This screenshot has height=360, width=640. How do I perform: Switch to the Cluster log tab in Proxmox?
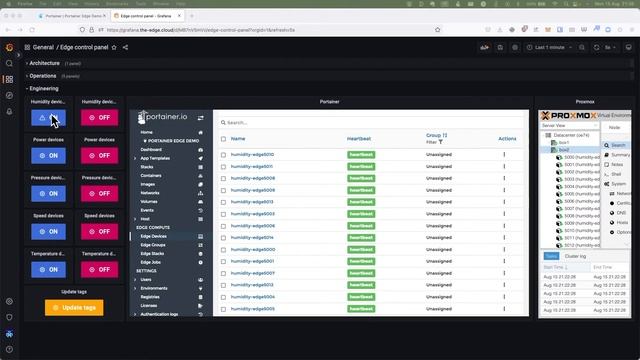point(575,256)
